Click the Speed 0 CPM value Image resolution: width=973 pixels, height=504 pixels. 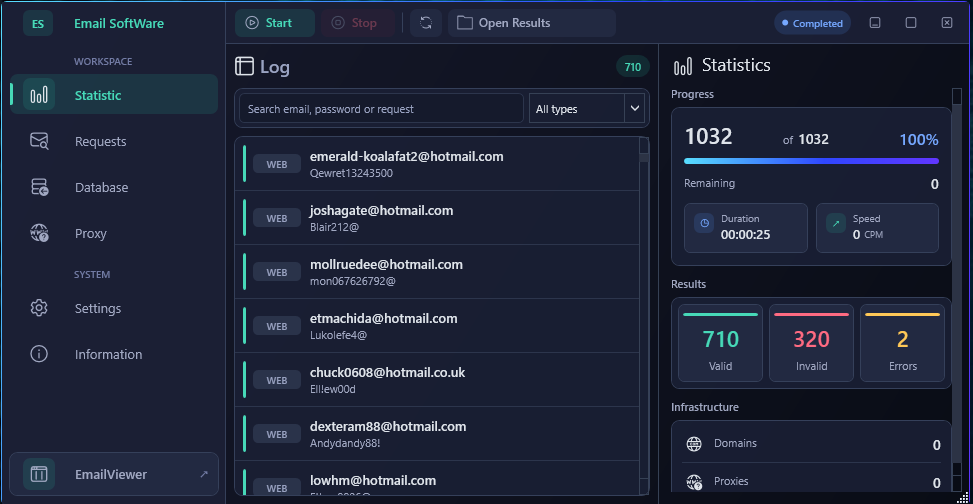click(868, 235)
